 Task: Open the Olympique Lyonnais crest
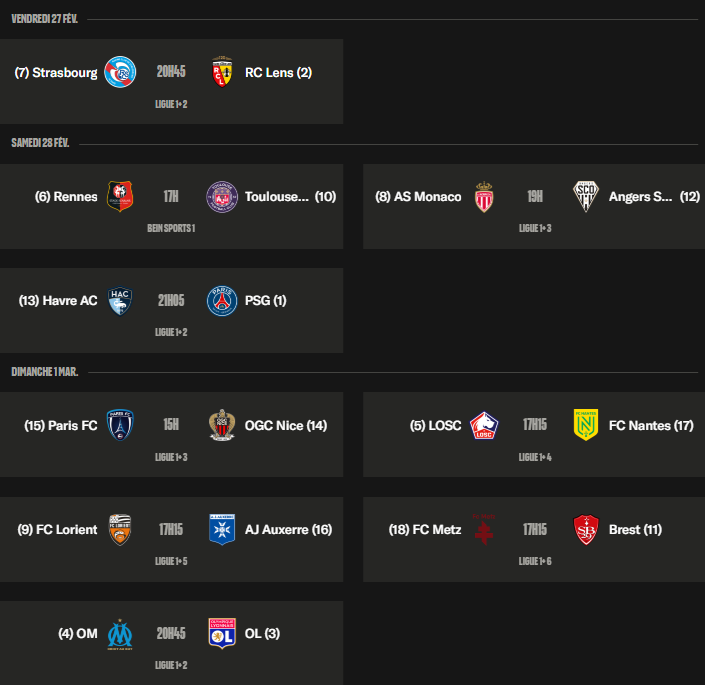point(222,633)
